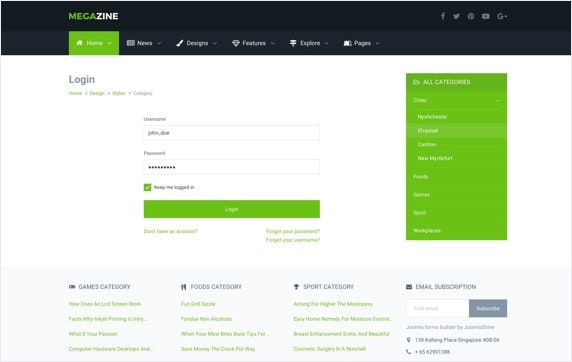Open the Pages menu item
The image size is (572, 362).
362,43
